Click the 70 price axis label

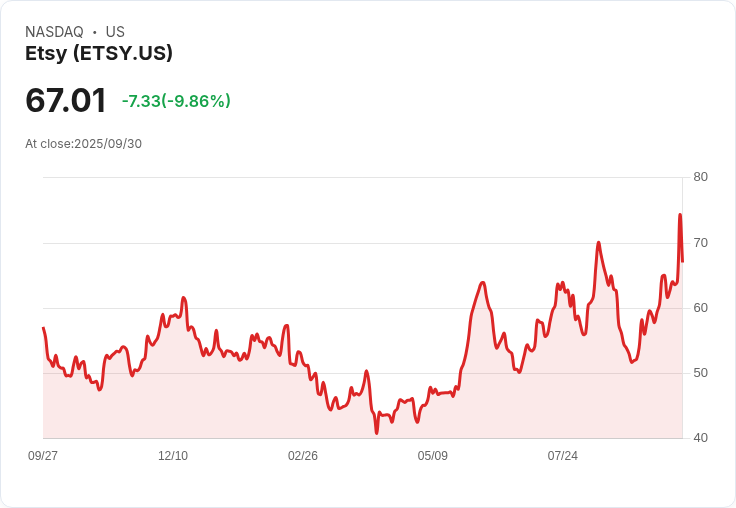point(700,243)
